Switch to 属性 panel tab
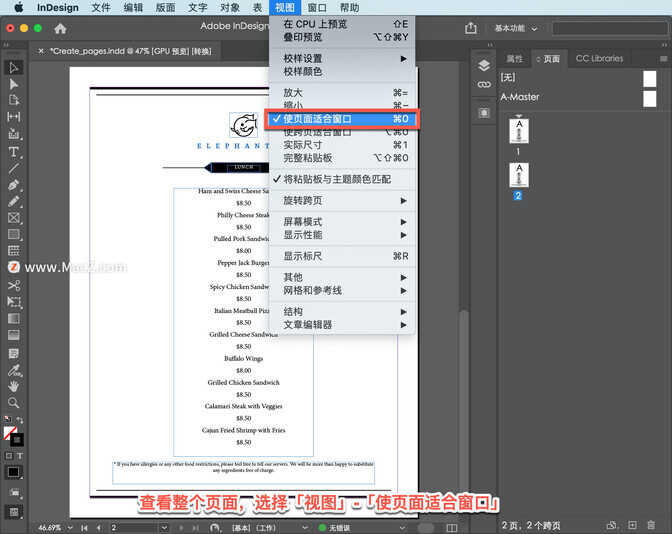This screenshot has width=672, height=534. (514, 59)
